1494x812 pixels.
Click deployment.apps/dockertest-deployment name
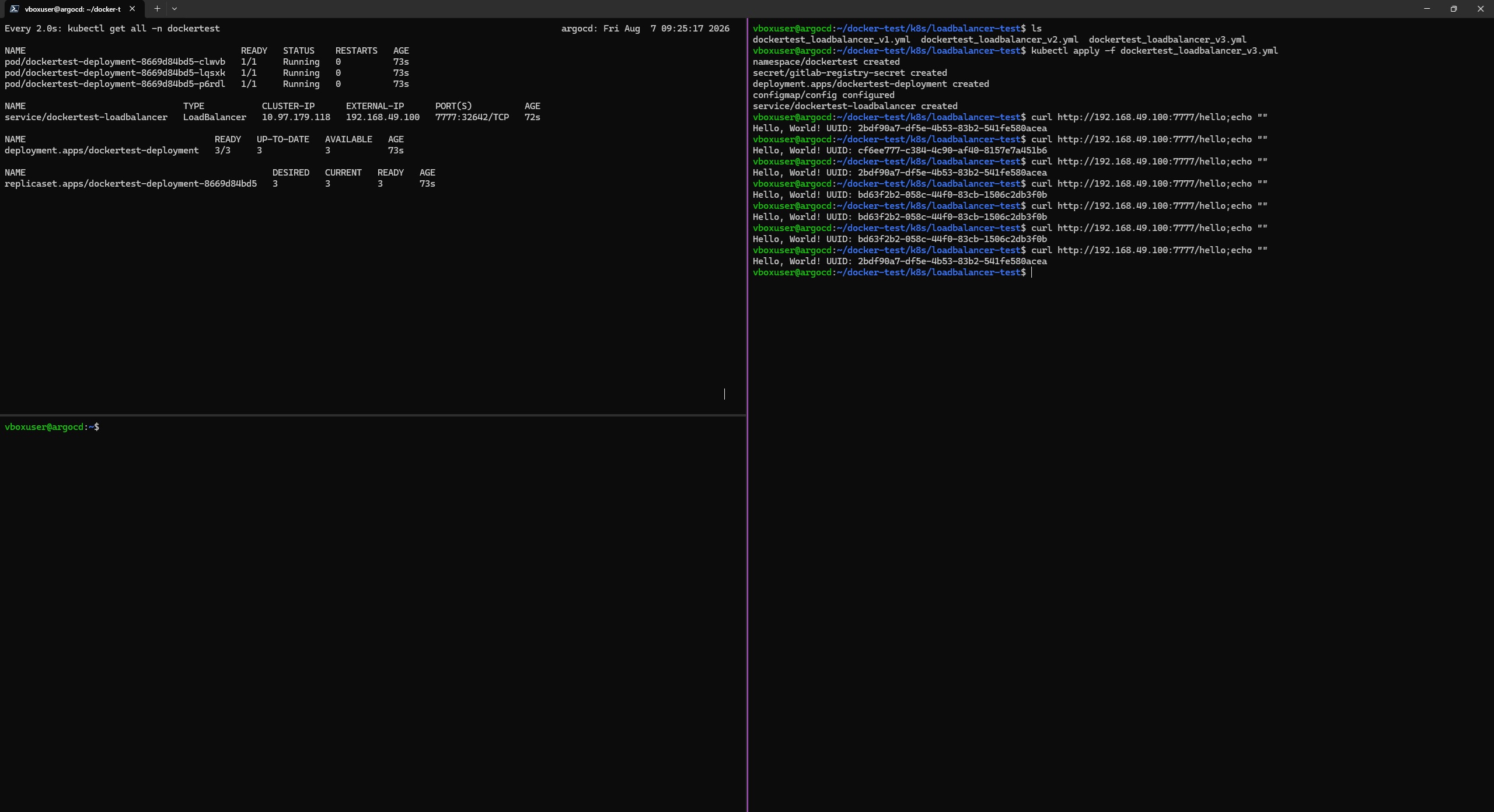102,150
